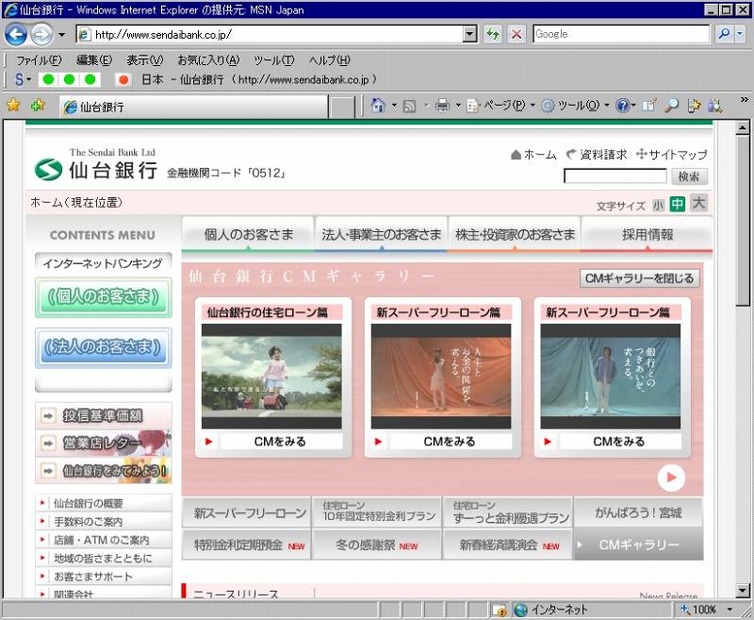The width and height of the screenshot is (754, 620).
Task: Click the vertical scrollbar down arrow
Action: pyautogui.click(x=742, y=591)
